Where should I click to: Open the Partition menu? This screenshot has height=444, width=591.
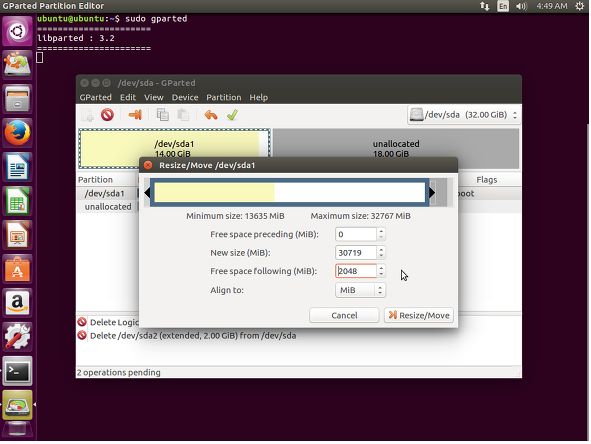224,97
